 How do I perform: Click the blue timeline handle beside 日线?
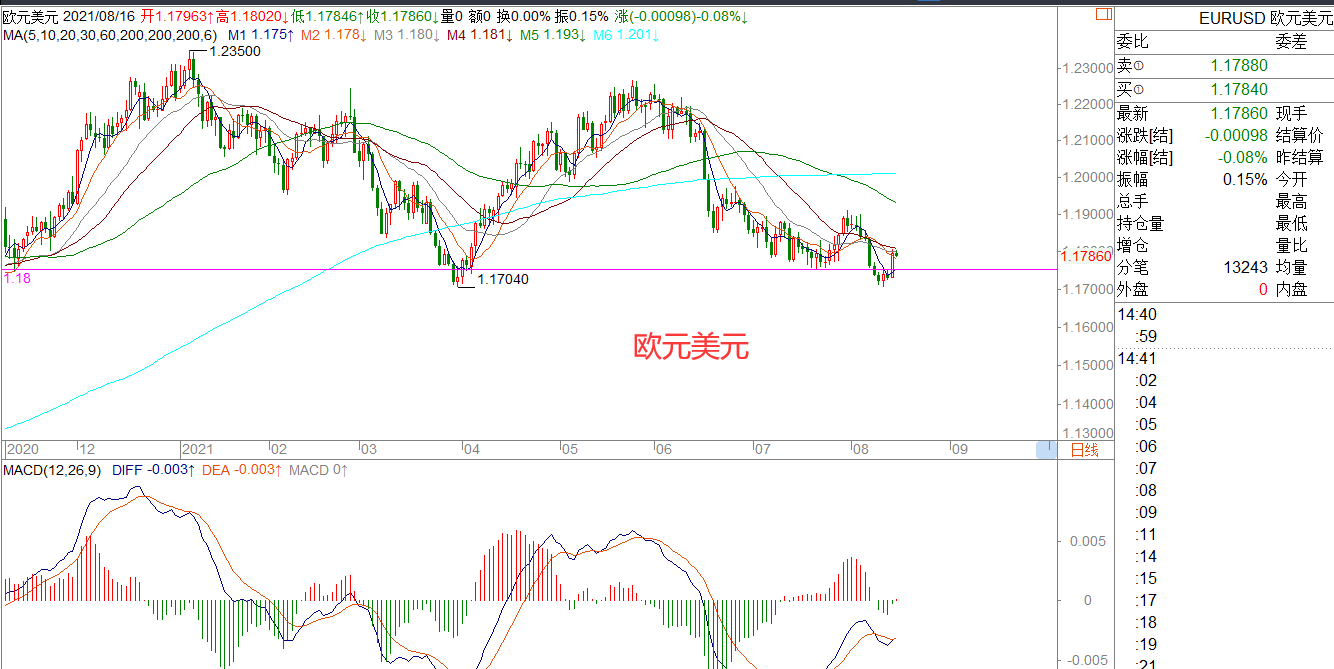1046,450
